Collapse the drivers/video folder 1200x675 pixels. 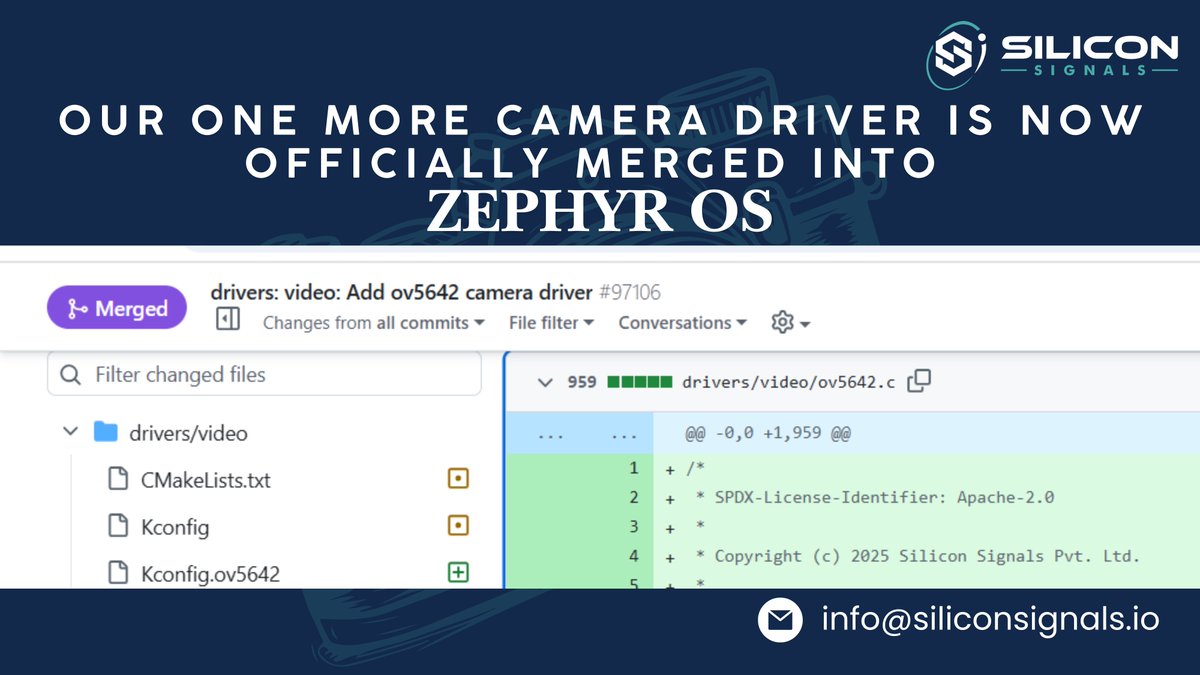[70, 432]
